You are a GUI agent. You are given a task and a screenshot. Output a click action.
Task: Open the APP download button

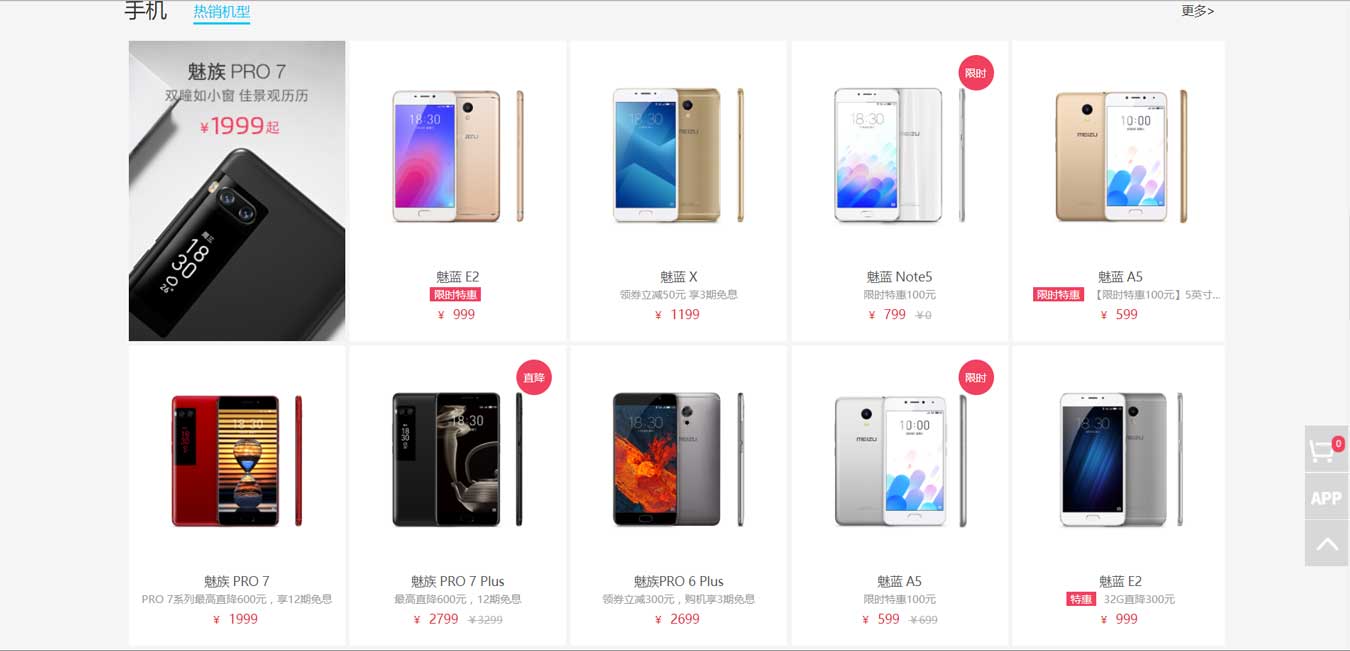(1327, 497)
